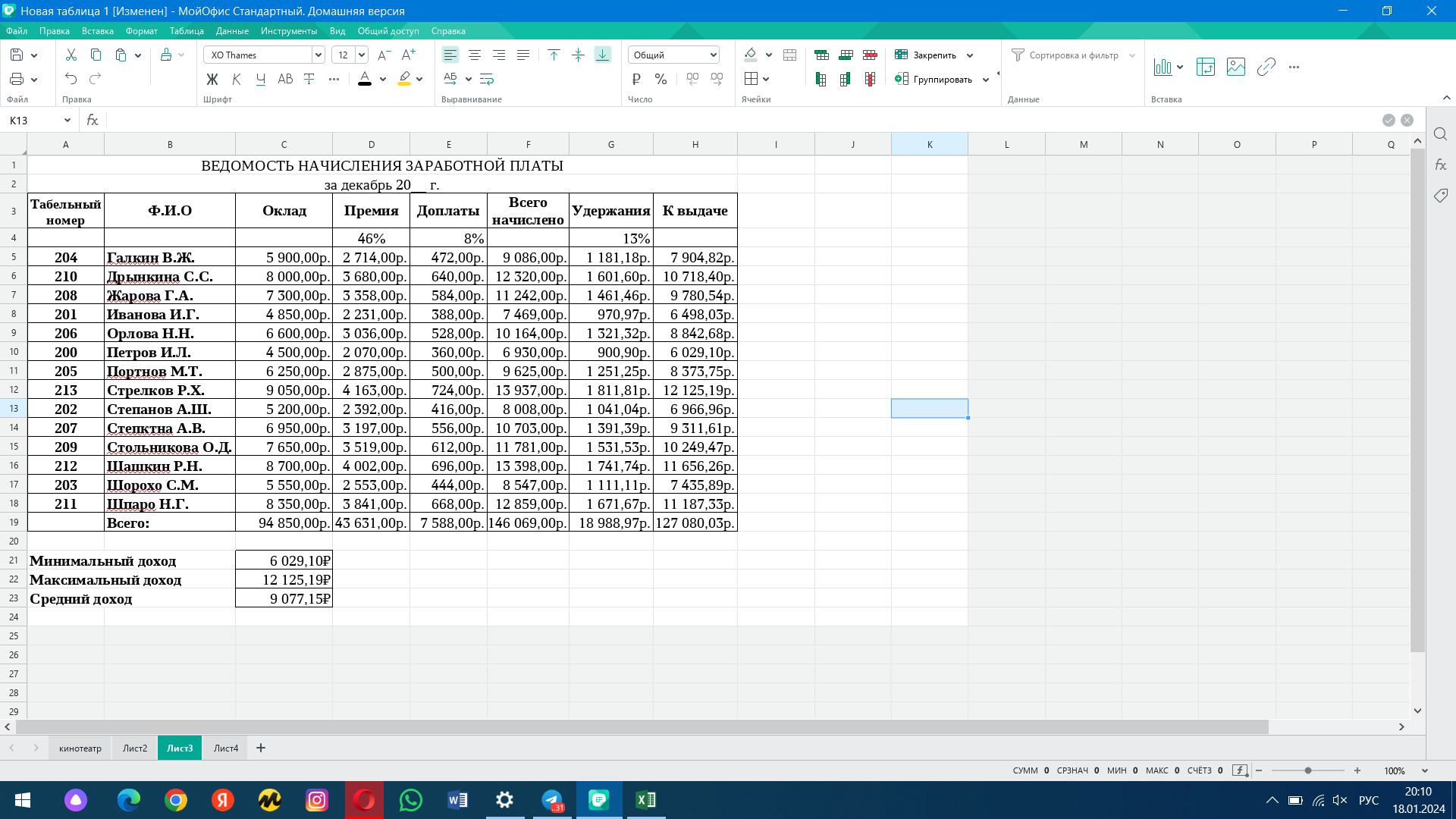This screenshot has height=819, width=1456.
Task: Insert an image via the picture icon
Action: pyautogui.click(x=1235, y=67)
